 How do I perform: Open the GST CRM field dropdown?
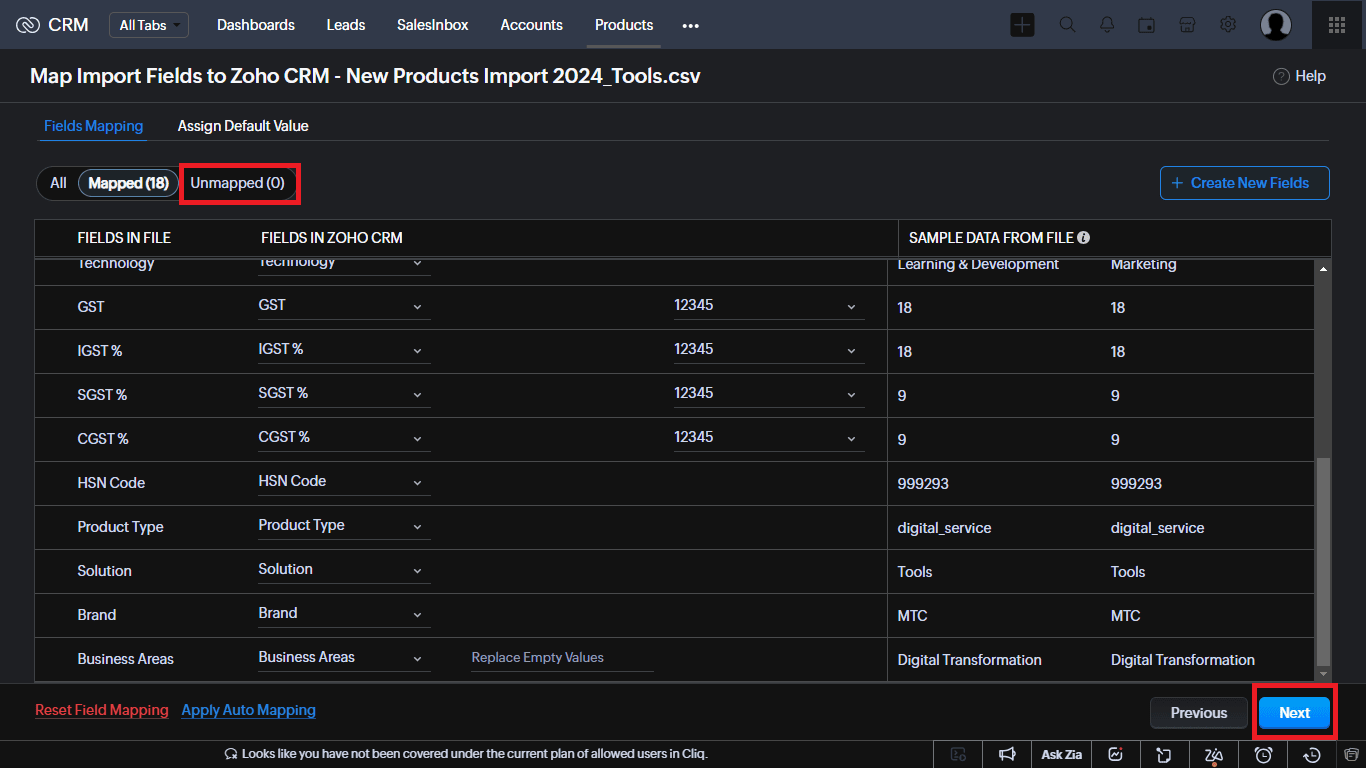pos(344,306)
